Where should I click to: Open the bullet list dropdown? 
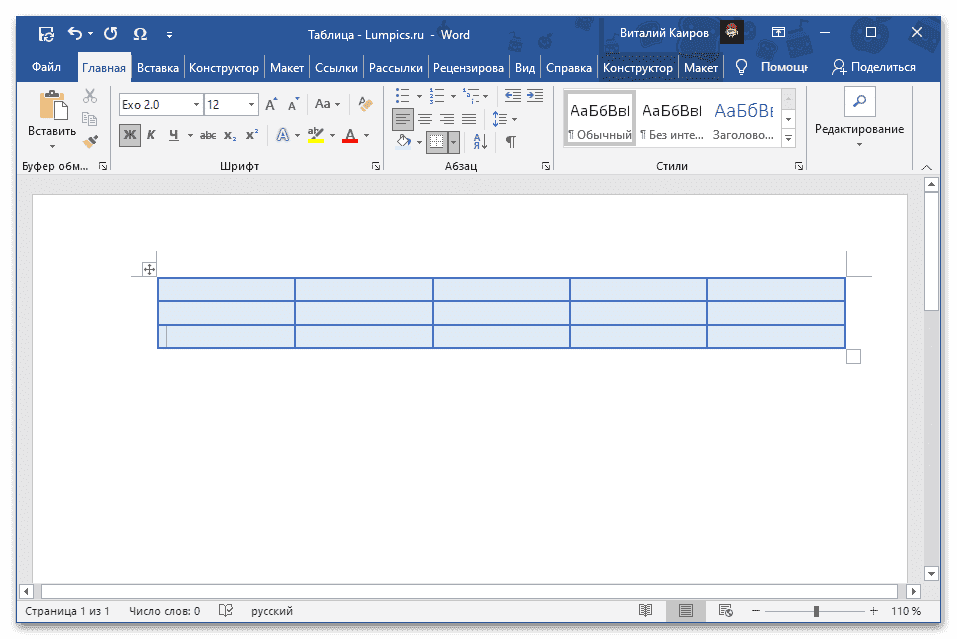[x=419, y=97]
